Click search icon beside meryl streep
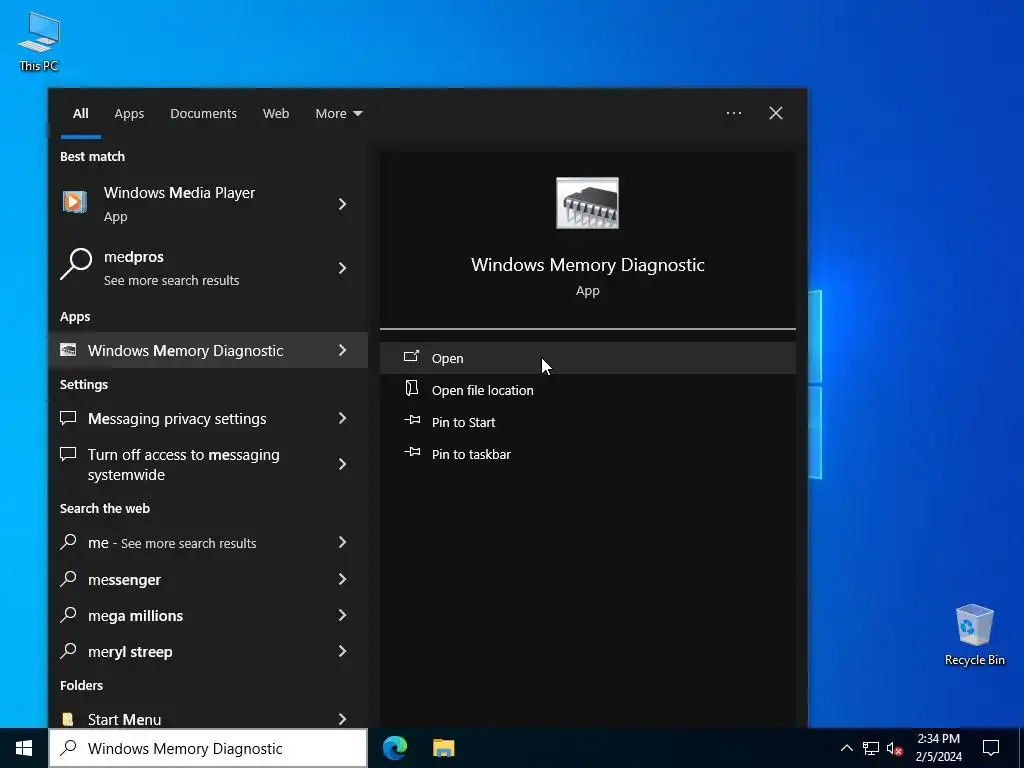Image resolution: width=1024 pixels, height=768 pixels. pos(68,650)
